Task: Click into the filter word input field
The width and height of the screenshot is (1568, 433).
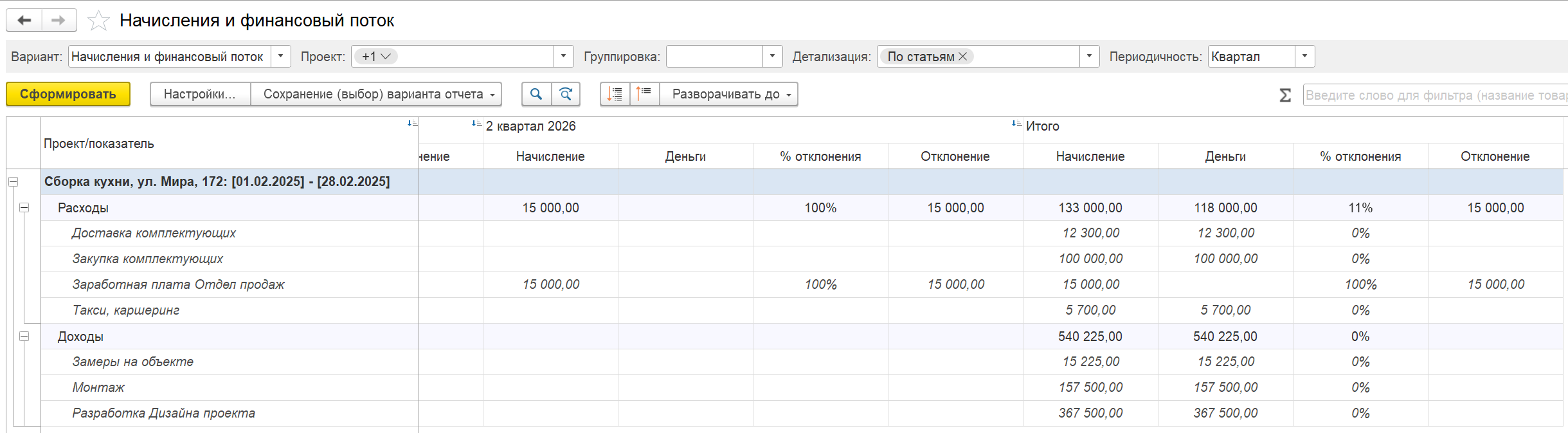Action: point(1435,95)
